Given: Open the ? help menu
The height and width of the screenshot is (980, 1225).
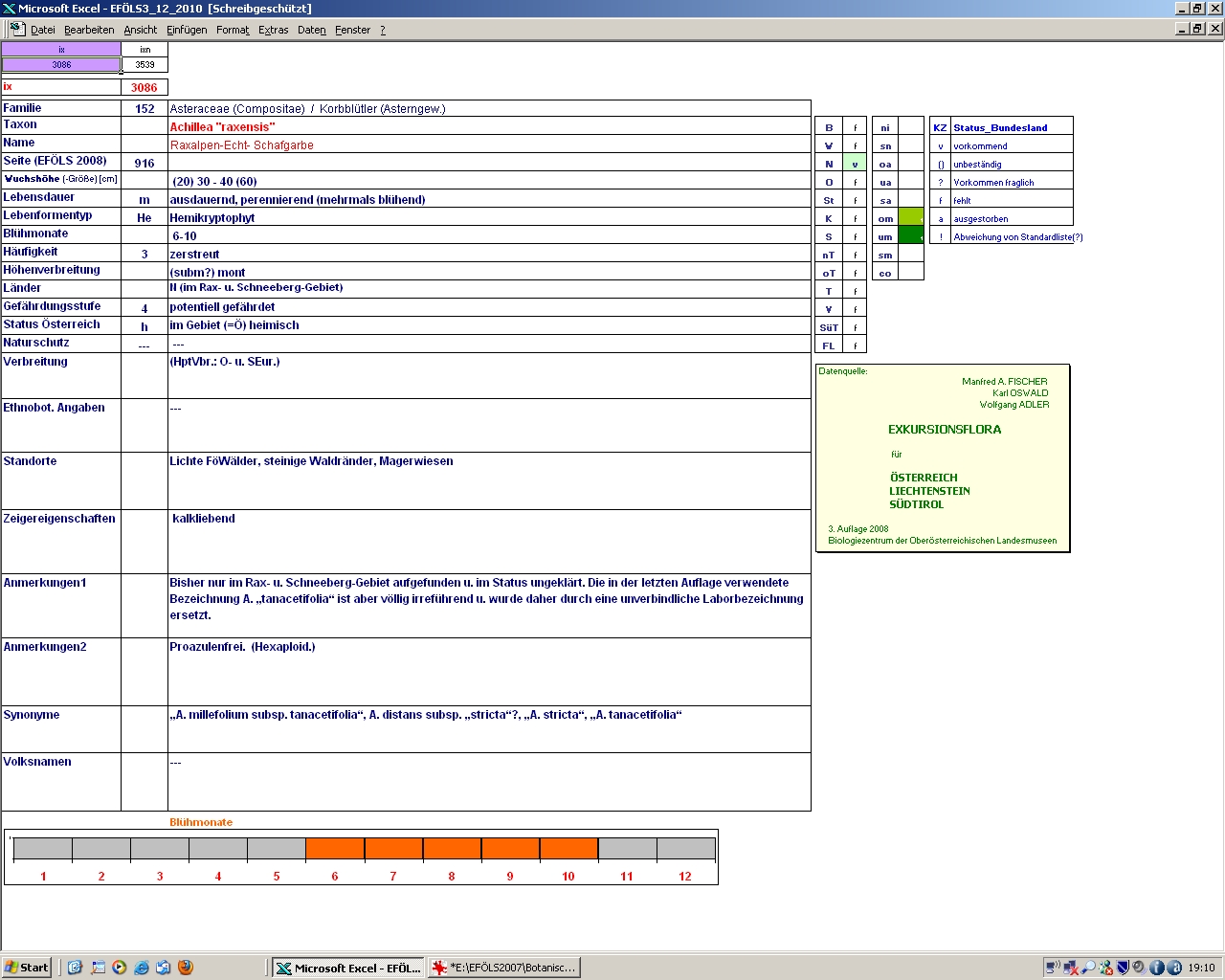Looking at the screenshot, I should point(383,30).
